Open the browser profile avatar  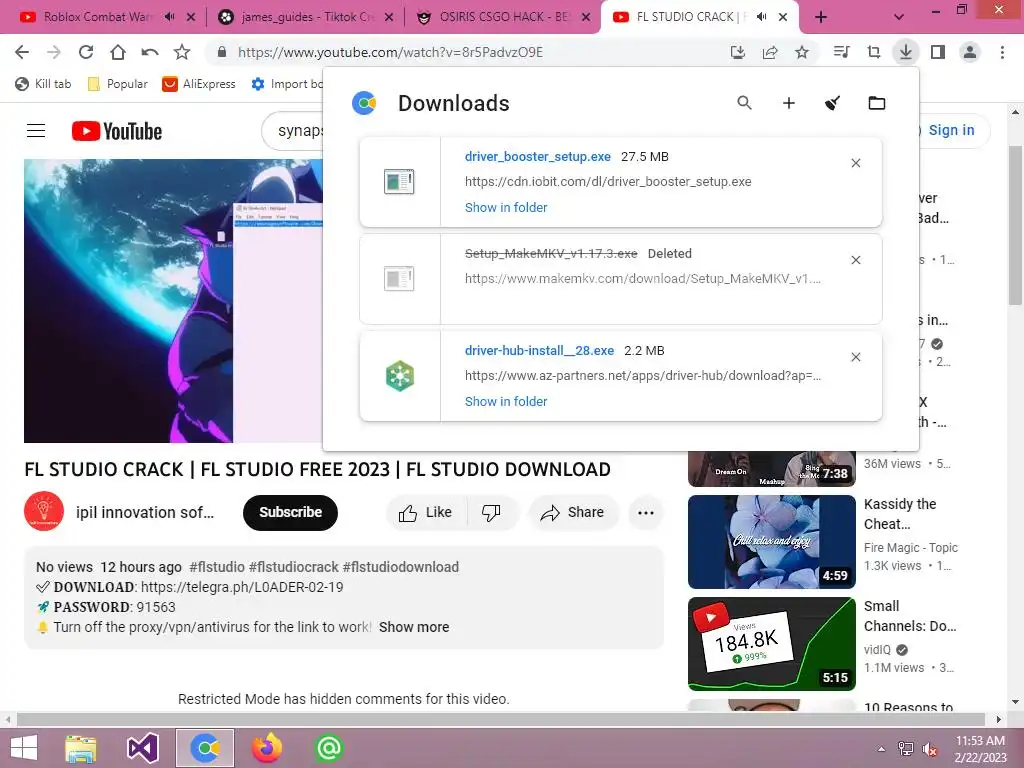[970, 52]
